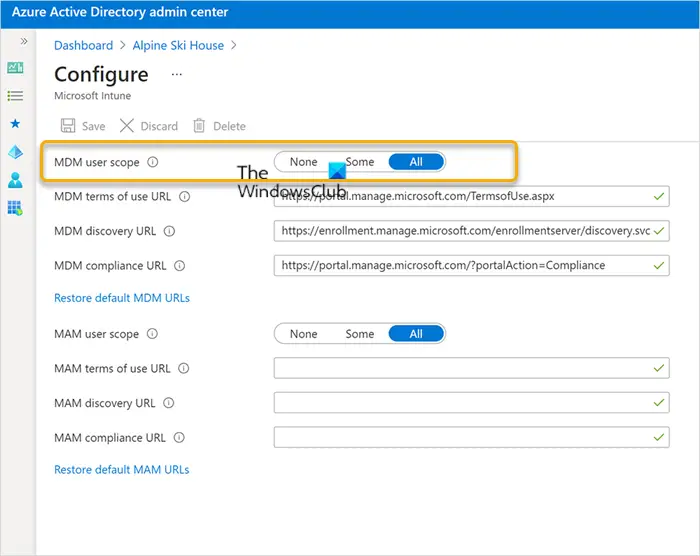This screenshot has width=700, height=556.
Task: Click the Save floppy disk icon
Action: (68, 125)
